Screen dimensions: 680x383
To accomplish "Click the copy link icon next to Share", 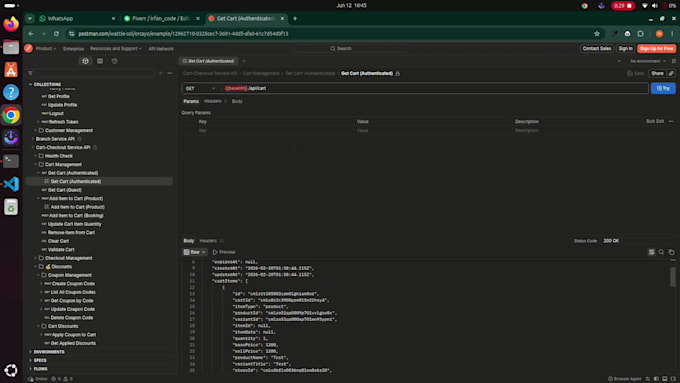I will click(671, 73).
